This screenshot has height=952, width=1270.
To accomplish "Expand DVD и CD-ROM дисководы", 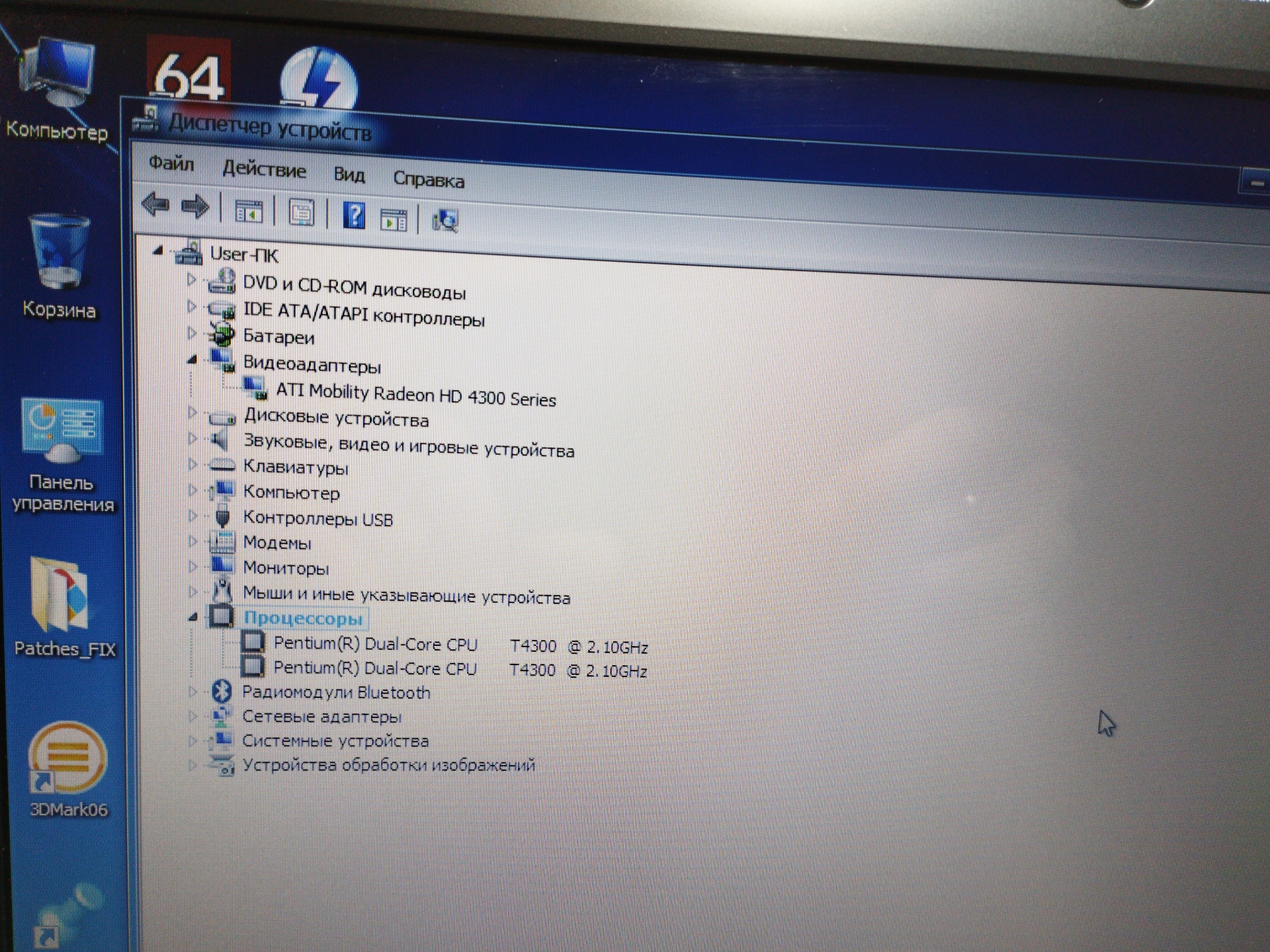I will 191,280.
